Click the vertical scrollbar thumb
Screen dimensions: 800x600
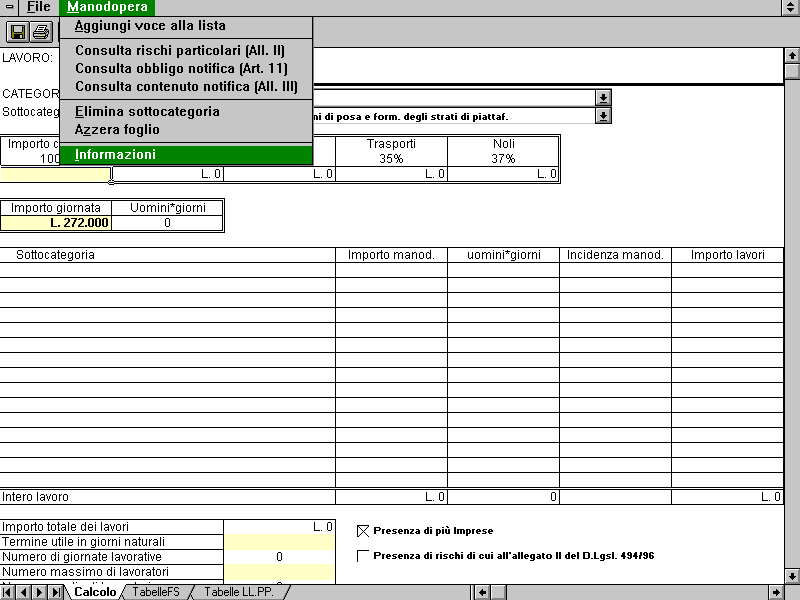[x=792, y=70]
